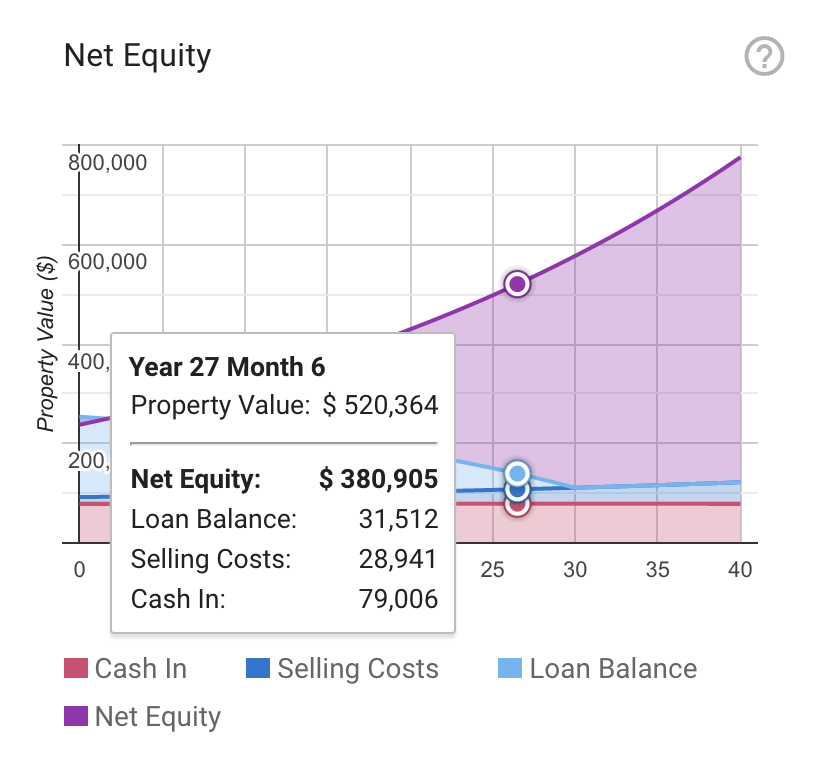Click the Net Equity chart title
Image resolution: width=818 pixels, height=772 pixels.
[x=137, y=55]
